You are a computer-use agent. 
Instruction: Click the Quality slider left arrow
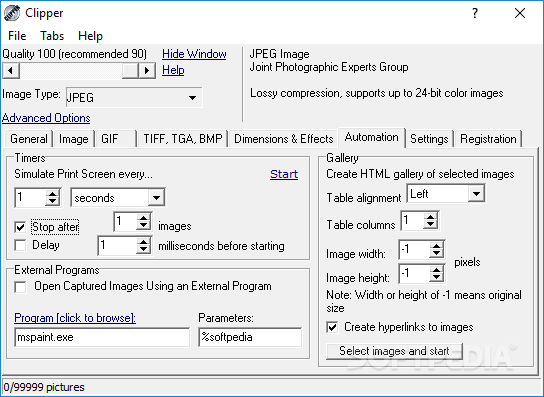(10, 71)
